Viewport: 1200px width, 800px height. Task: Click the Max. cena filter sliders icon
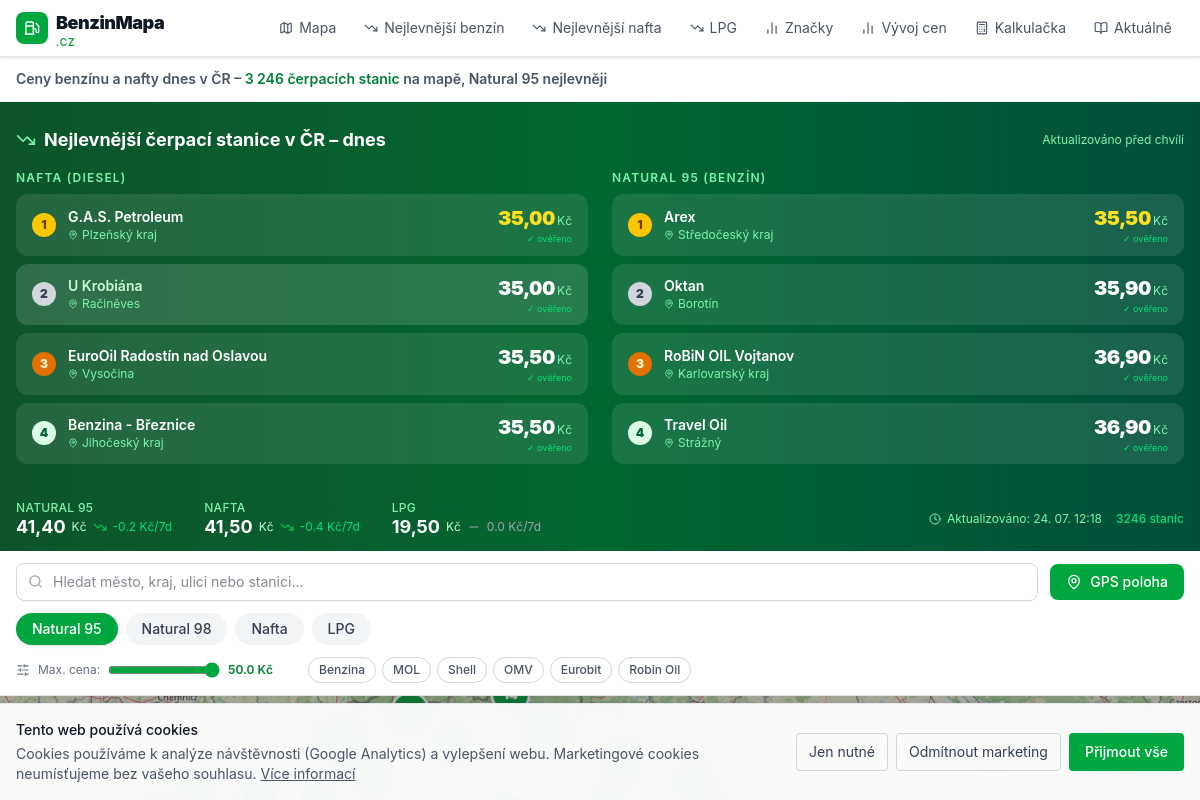[23, 670]
